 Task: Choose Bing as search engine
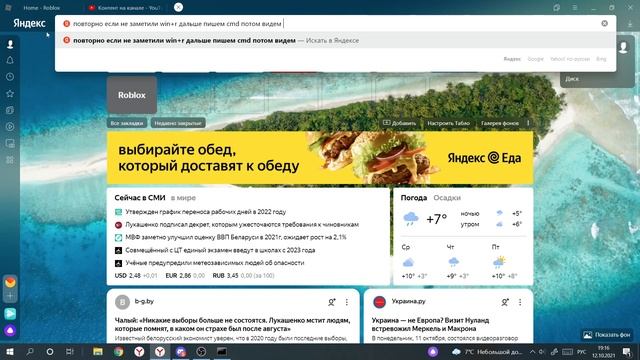point(601,59)
